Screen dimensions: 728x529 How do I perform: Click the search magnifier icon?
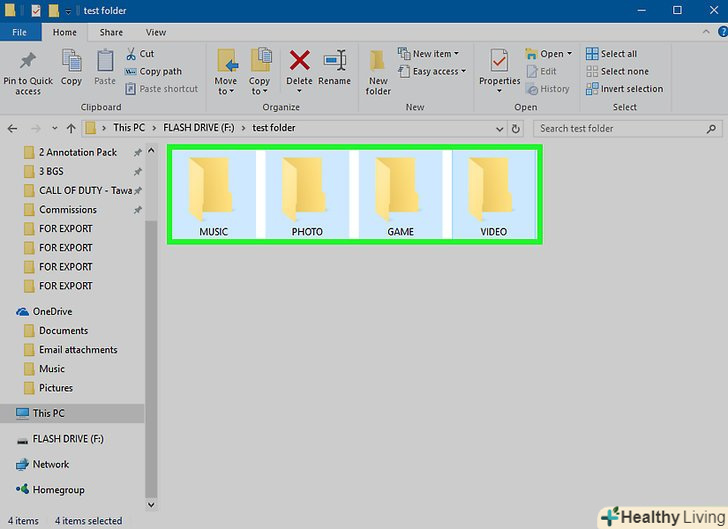711,129
